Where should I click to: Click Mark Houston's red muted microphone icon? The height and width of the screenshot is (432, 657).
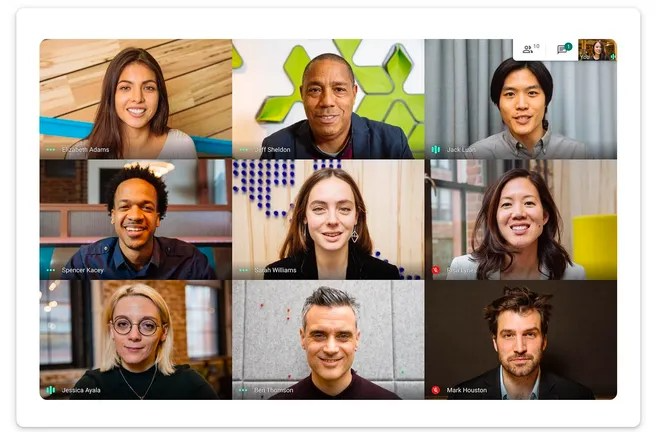436,390
